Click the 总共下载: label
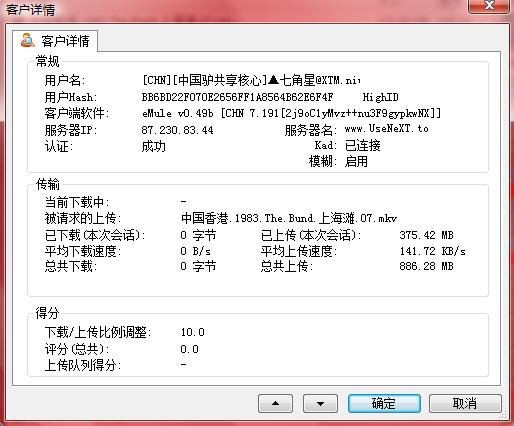514x426 pixels. pyautogui.click(x=71, y=266)
